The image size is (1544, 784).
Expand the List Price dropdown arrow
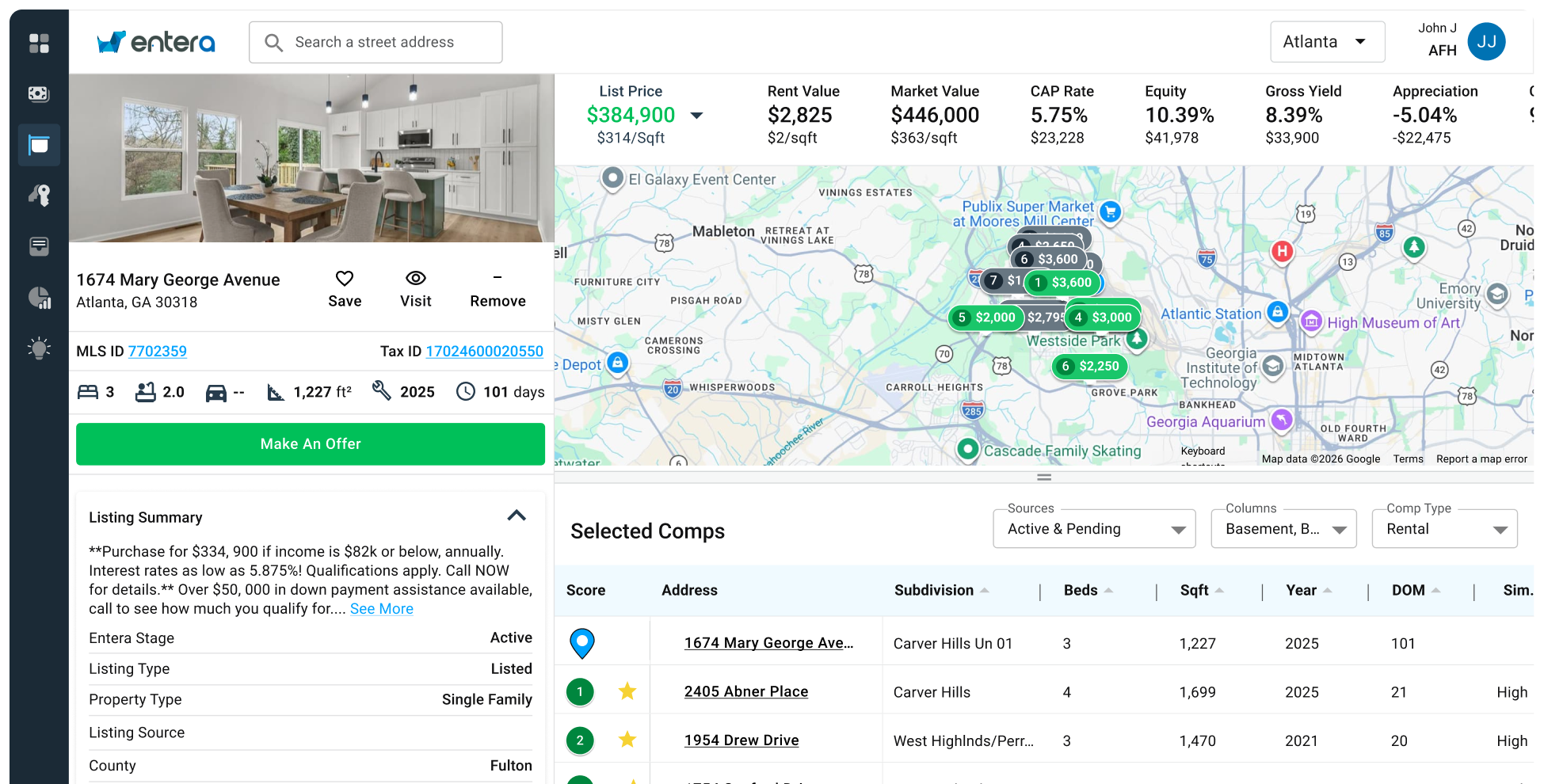click(x=696, y=116)
